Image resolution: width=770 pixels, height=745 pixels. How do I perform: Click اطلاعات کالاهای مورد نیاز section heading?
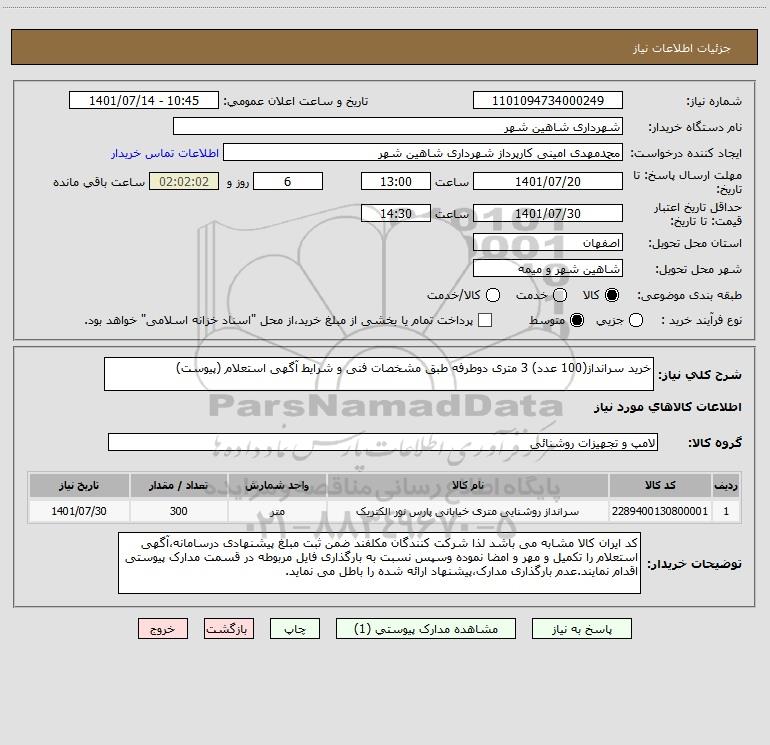point(667,407)
